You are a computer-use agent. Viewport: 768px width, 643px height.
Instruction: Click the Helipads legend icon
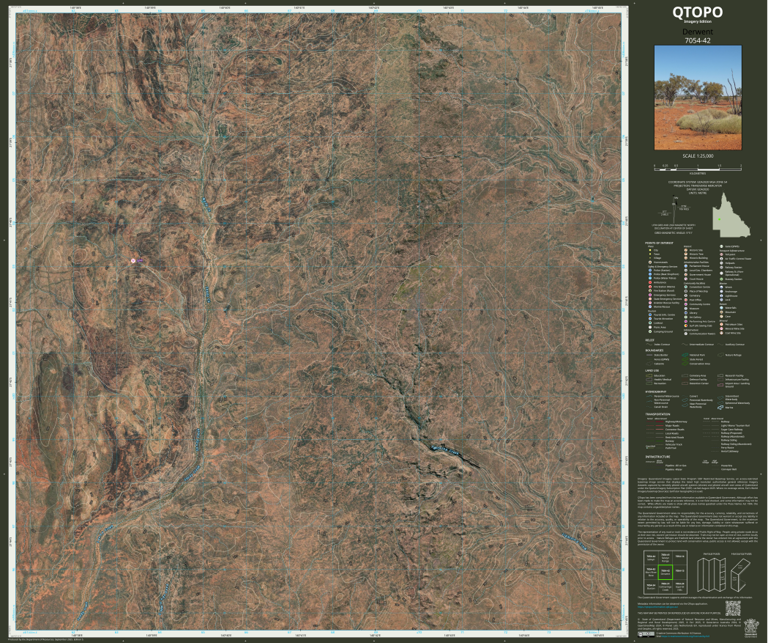point(721,263)
